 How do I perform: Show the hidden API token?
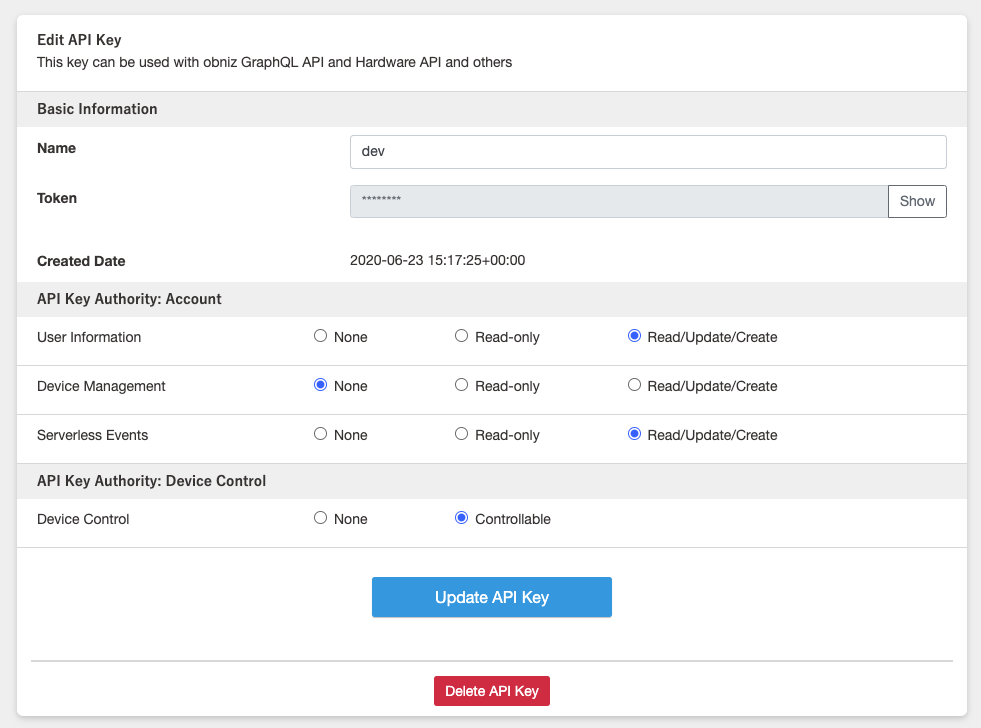tap(916, 201)
